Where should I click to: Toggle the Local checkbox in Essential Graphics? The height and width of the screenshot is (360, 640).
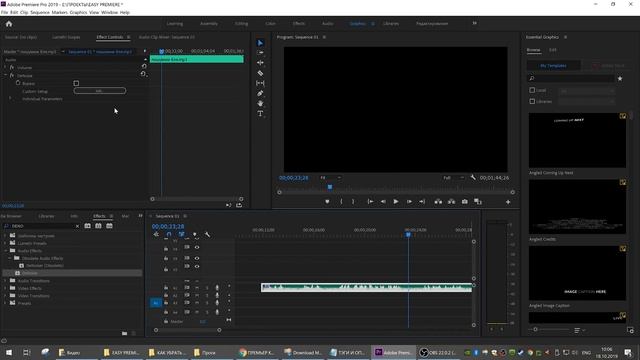pyautogui.click(x=532, y=90)
